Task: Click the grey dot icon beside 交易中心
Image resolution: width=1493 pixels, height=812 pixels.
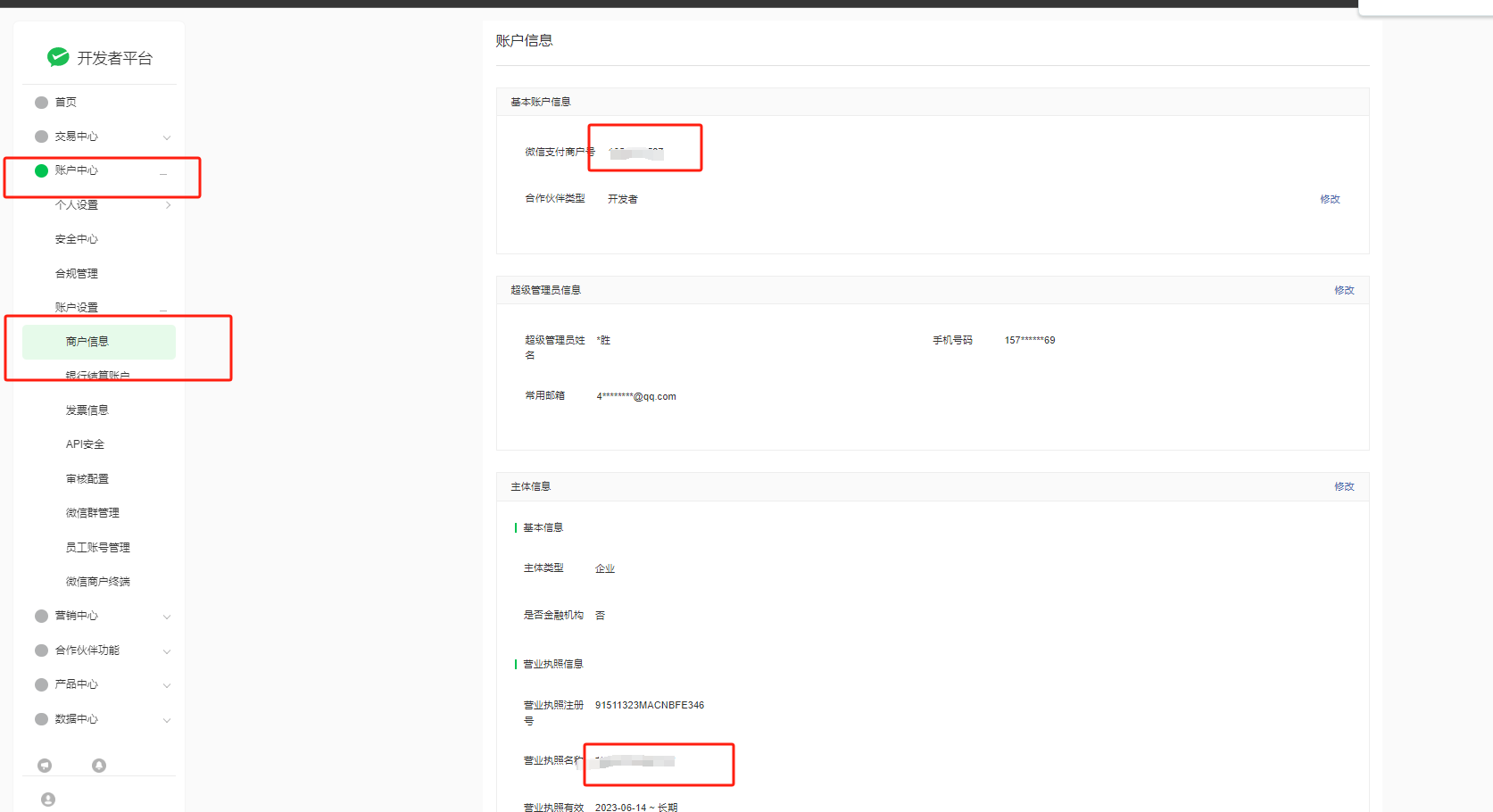Action: [41, 137]
